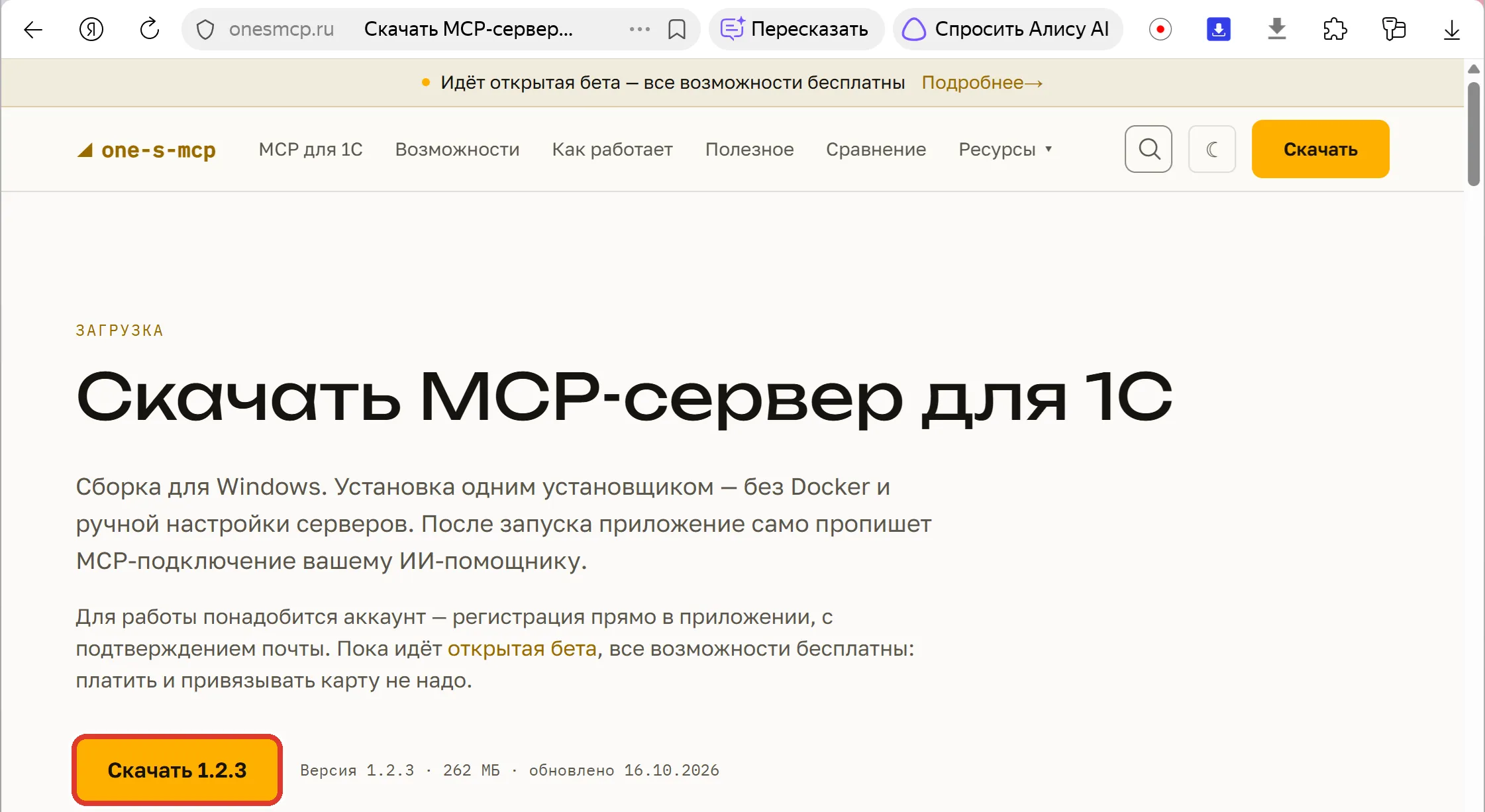Click the site protection shield icon

point(205,29)
